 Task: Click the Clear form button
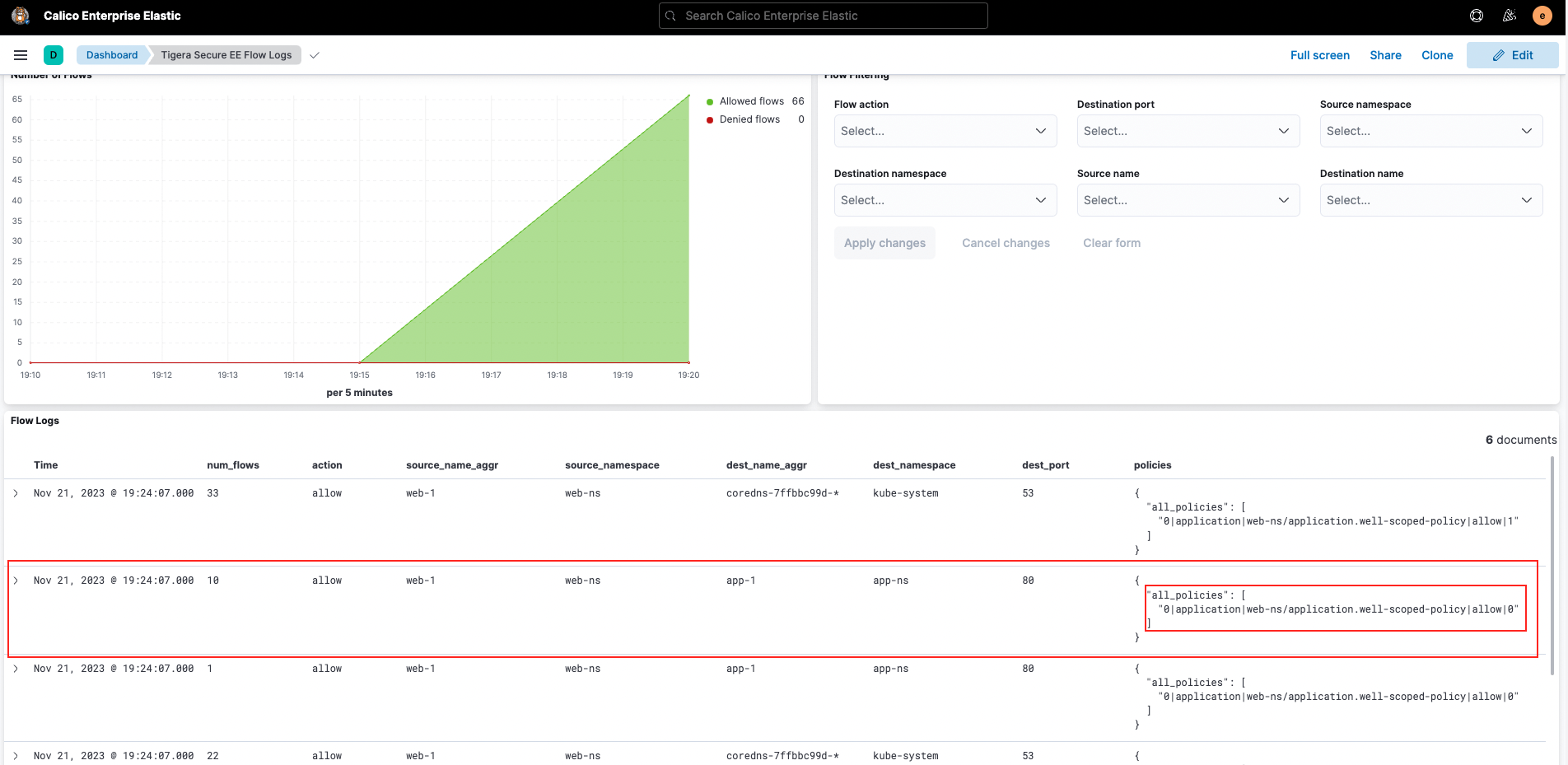[1111, 242]
